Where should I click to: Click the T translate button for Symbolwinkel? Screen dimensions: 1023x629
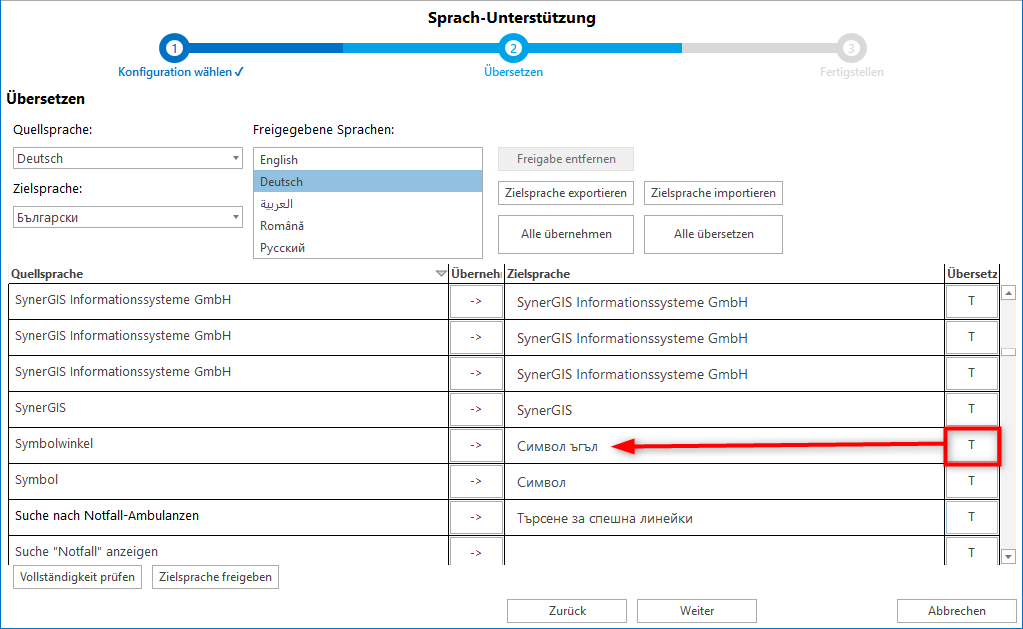coord(971,445)
